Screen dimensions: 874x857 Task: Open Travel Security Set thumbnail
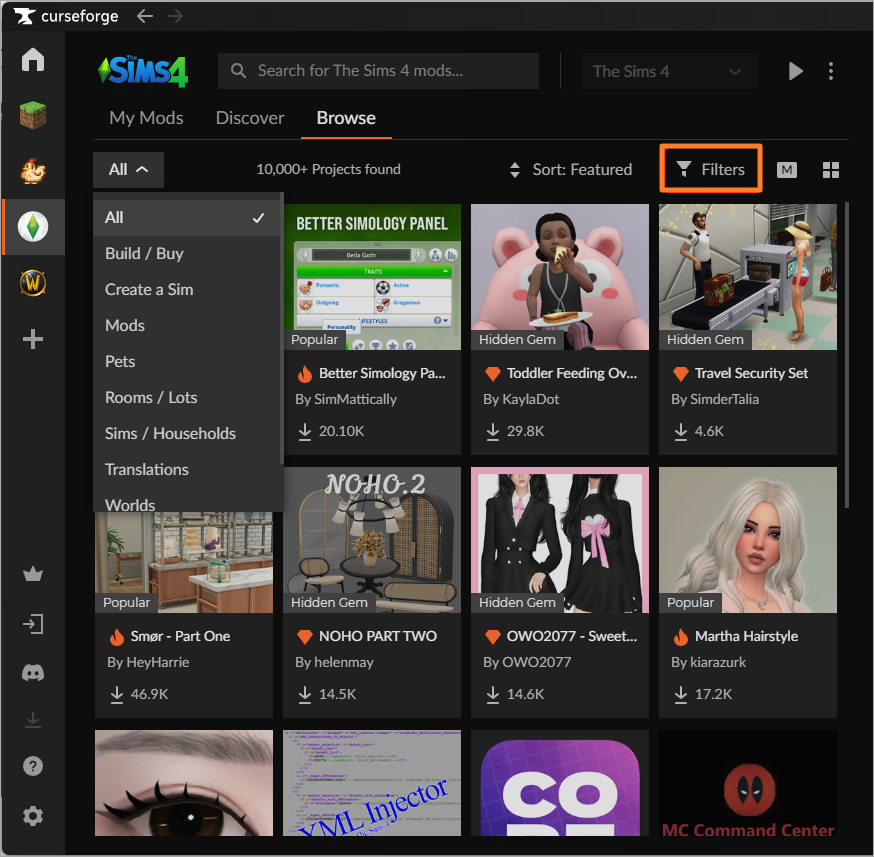tap(747, 277)
